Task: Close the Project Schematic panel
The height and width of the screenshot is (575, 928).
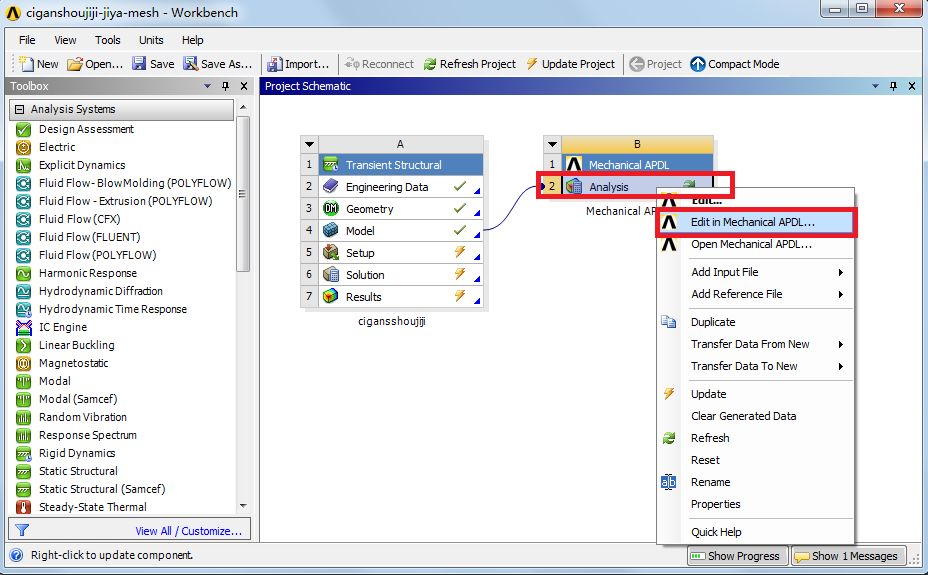Action: pyautogui.click(x=912, y=86)
